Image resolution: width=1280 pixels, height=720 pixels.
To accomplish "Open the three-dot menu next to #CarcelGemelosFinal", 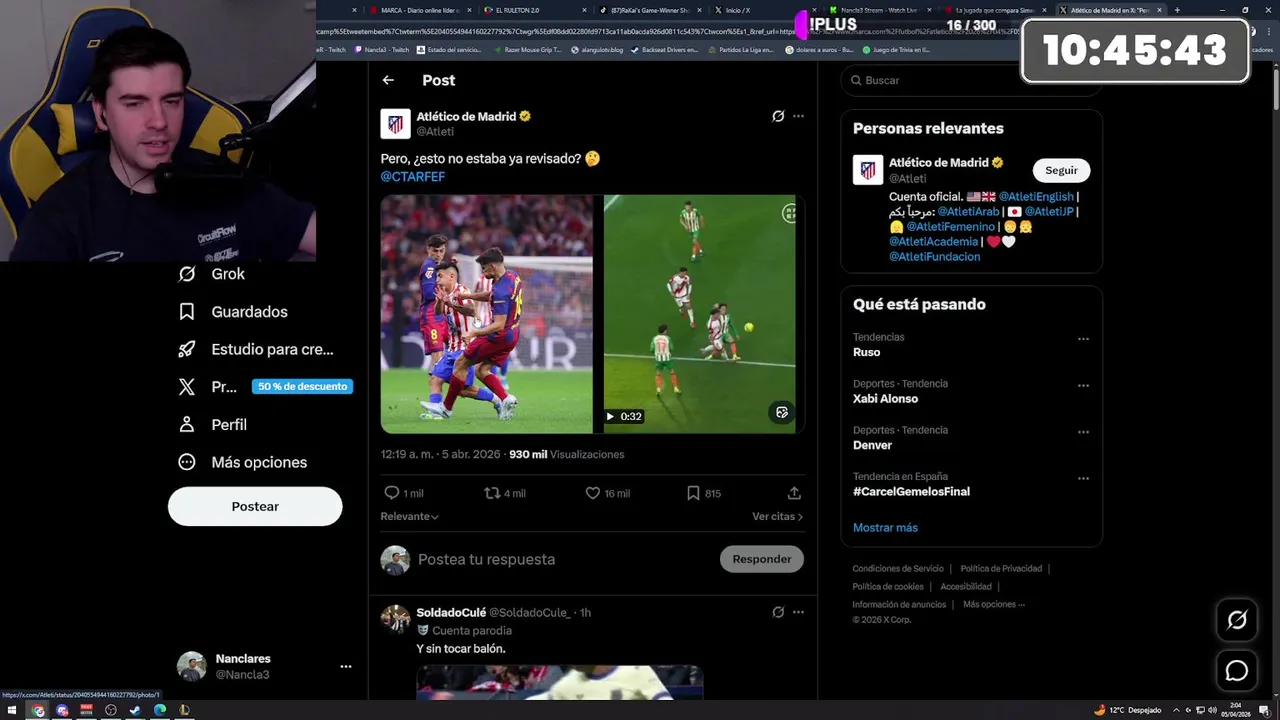I will [1083, 479].
